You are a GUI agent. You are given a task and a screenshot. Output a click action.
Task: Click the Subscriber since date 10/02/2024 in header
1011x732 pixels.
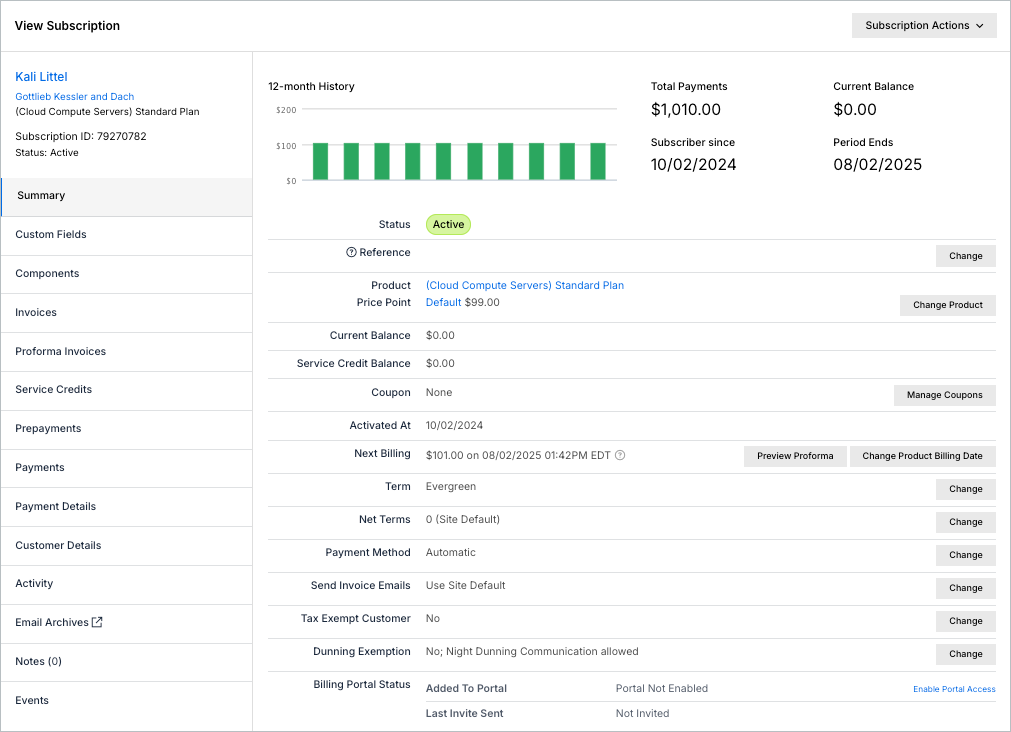(x=693, y=164)
